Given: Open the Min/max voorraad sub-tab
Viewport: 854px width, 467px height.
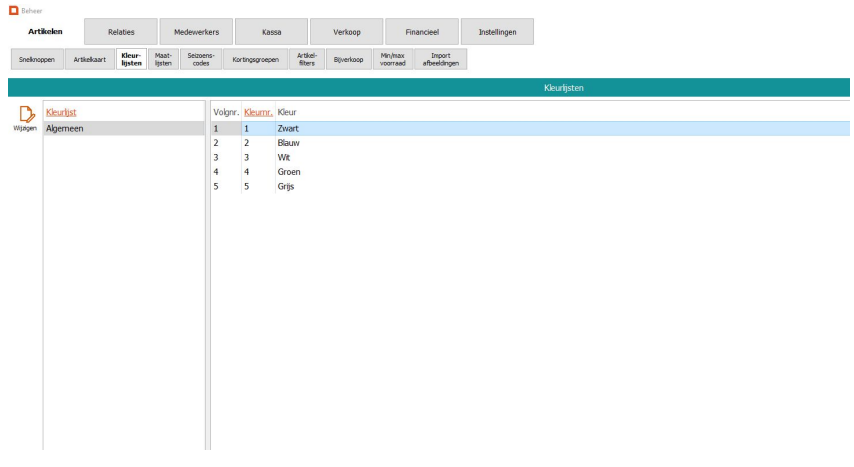Looking at the screenshot, I should point(392,60).
